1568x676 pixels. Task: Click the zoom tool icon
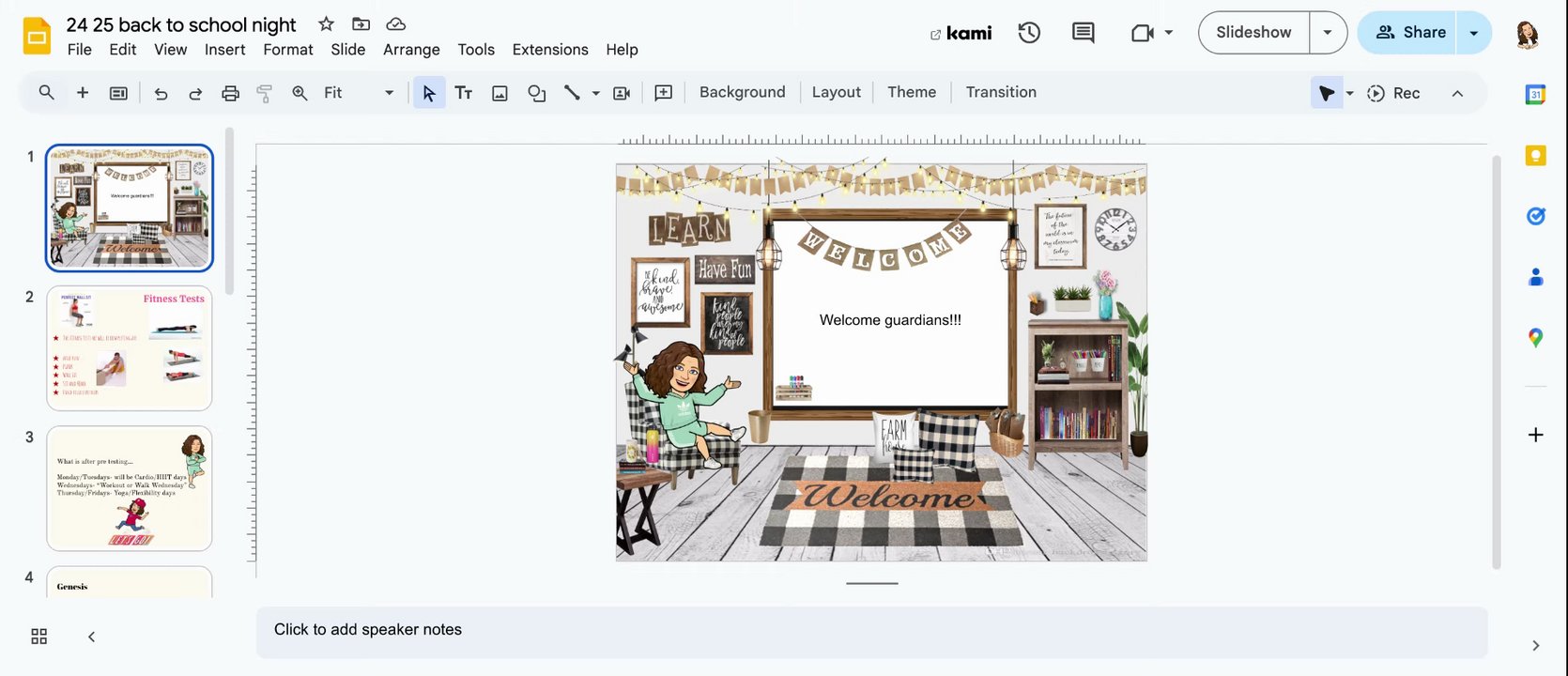pos(300,93)
